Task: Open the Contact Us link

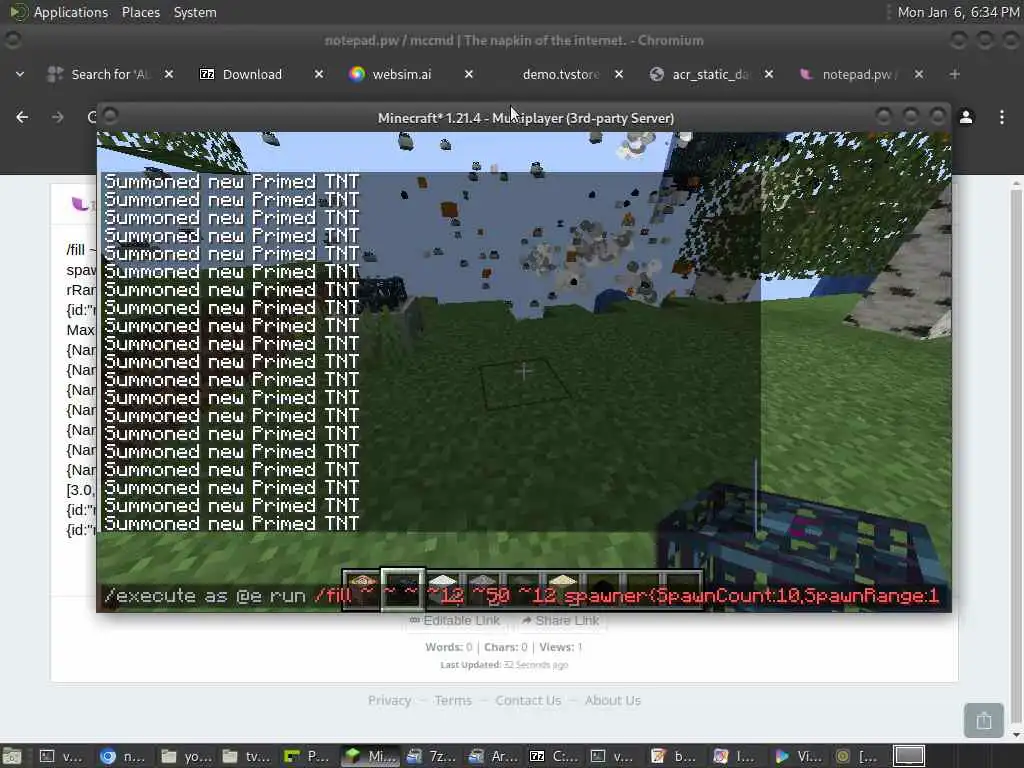Action: [x=528, y=700]
